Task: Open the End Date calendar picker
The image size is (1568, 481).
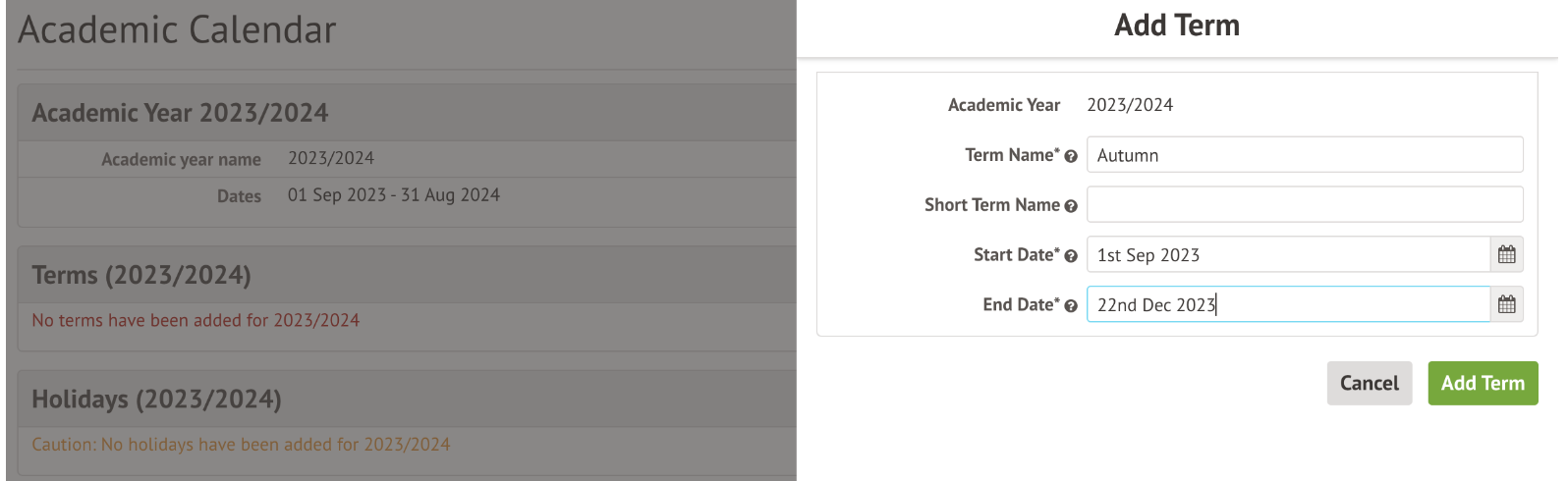Action: click(x=1506, y=305)
